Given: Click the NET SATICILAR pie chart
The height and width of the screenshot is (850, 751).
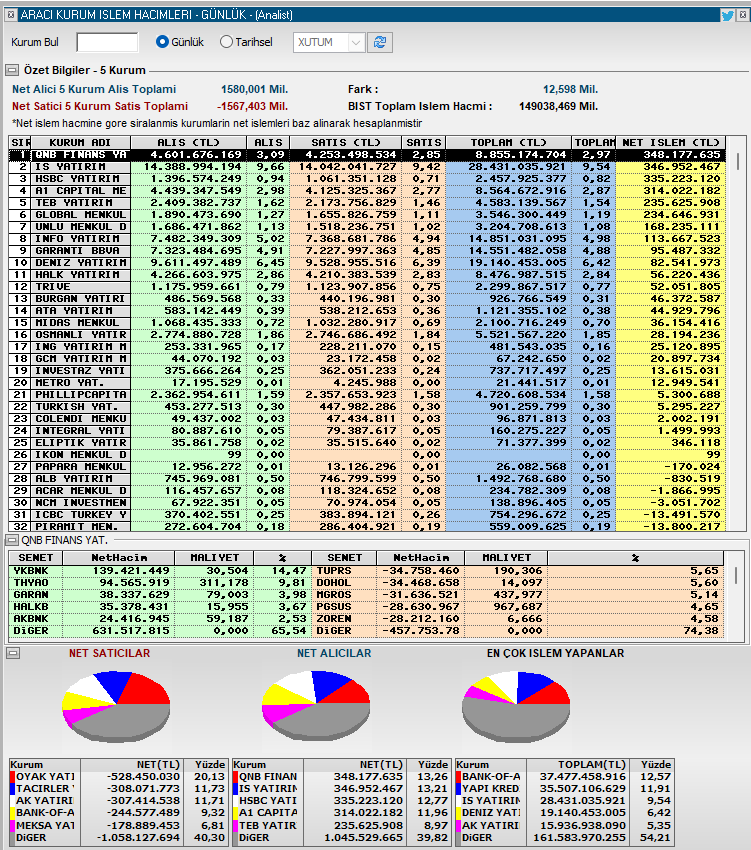Looking at the screenshot, I should [117, 705].
